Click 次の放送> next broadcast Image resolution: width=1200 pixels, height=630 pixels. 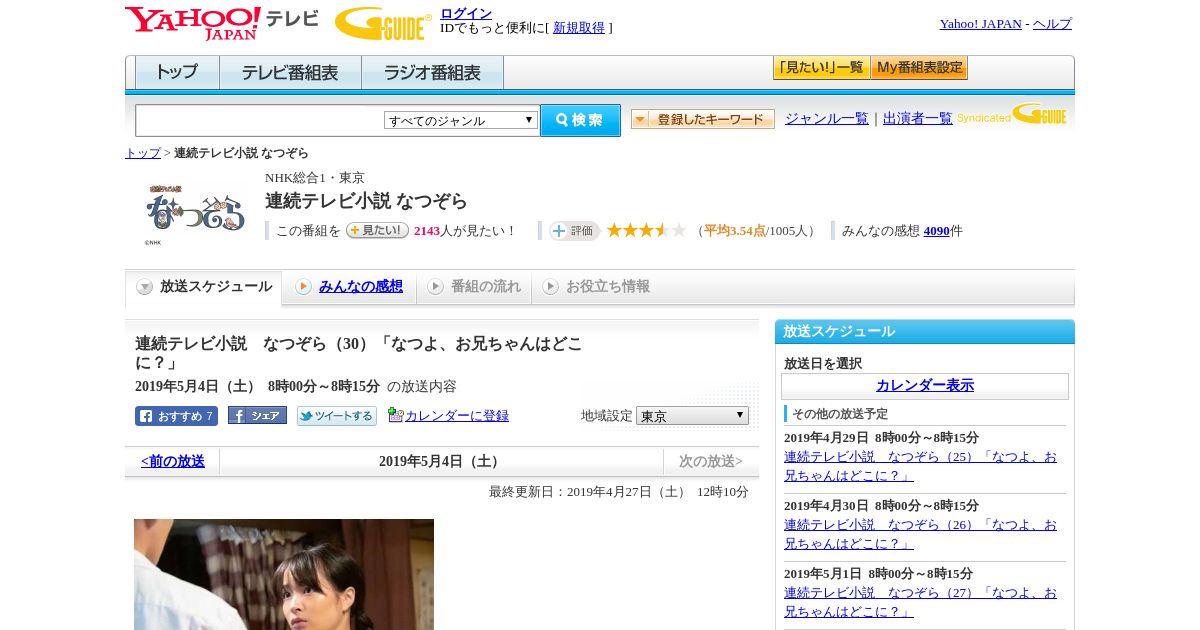tap(711, 462)
